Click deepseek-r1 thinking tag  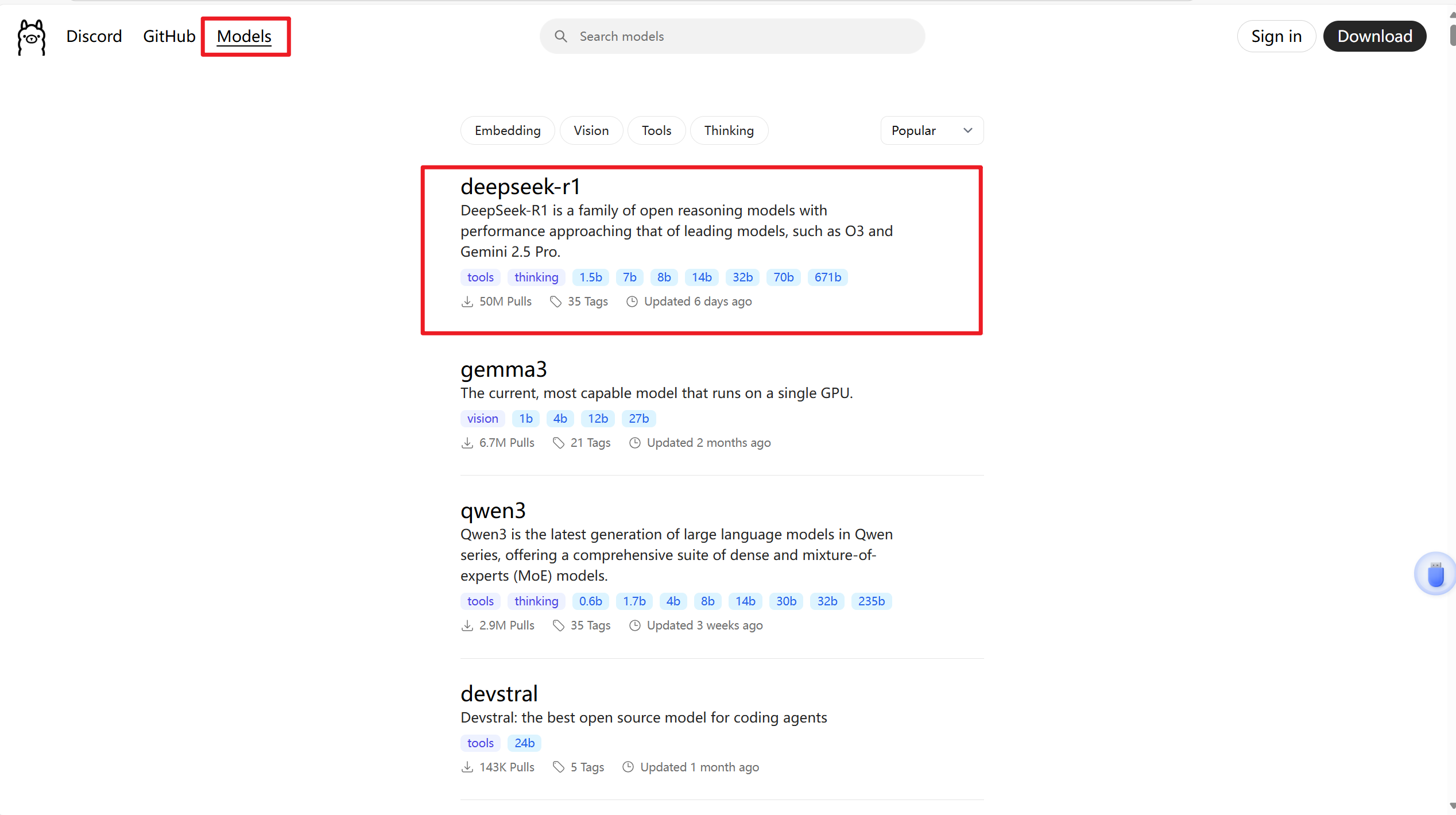coord(536,277)
